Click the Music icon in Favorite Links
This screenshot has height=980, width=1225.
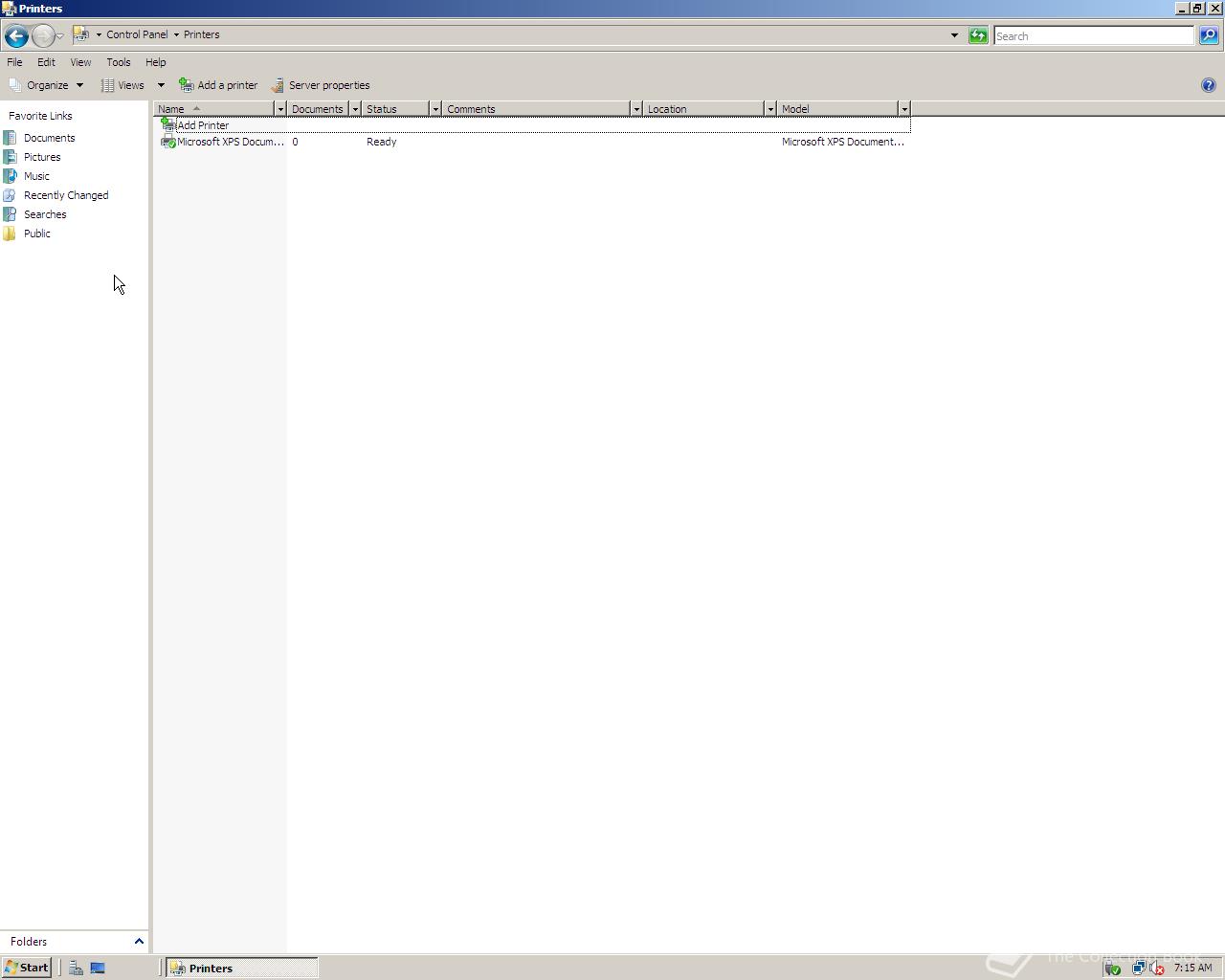click(10, 176)
